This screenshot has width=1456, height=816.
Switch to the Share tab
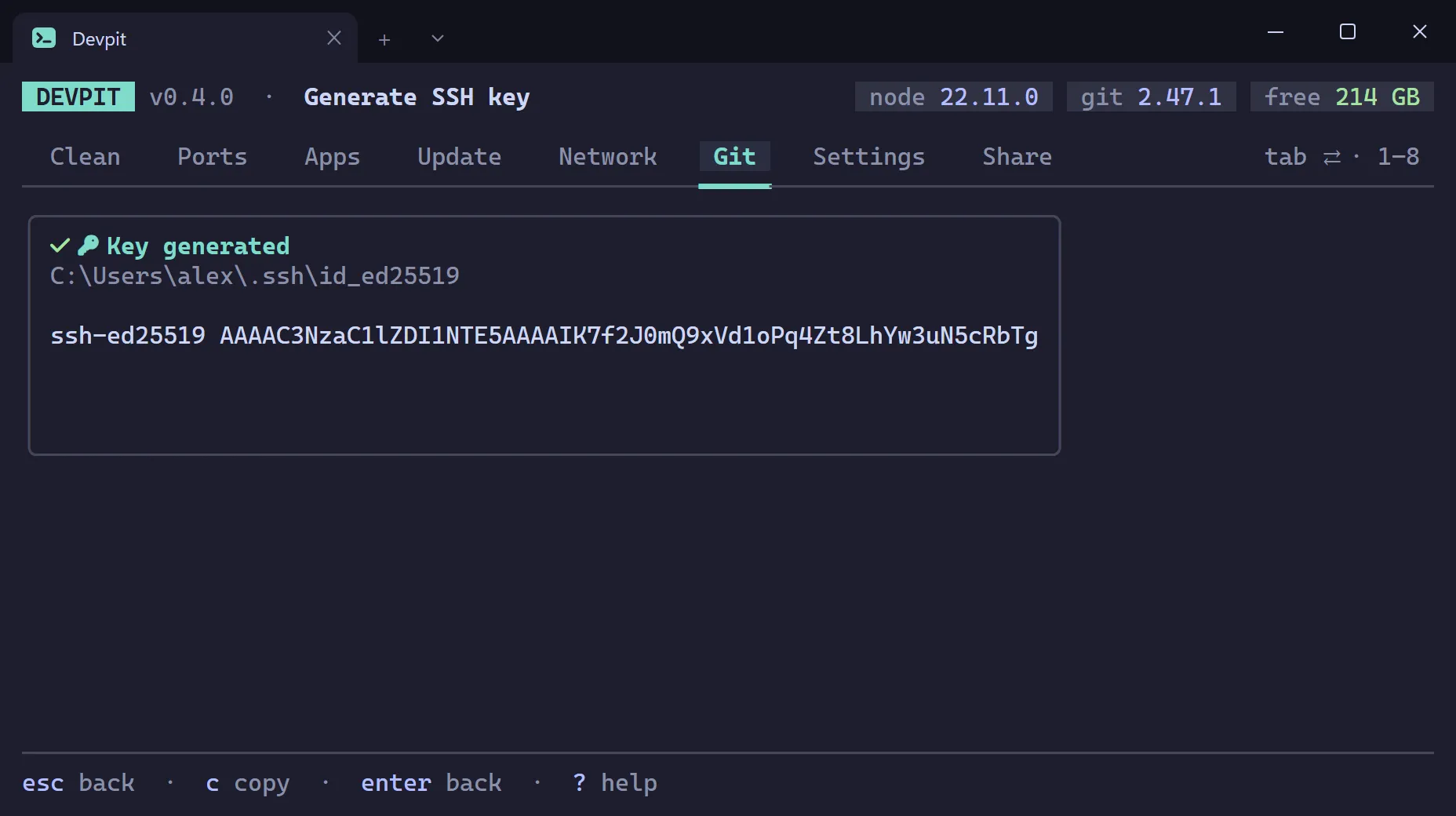tap(1017, 156)
